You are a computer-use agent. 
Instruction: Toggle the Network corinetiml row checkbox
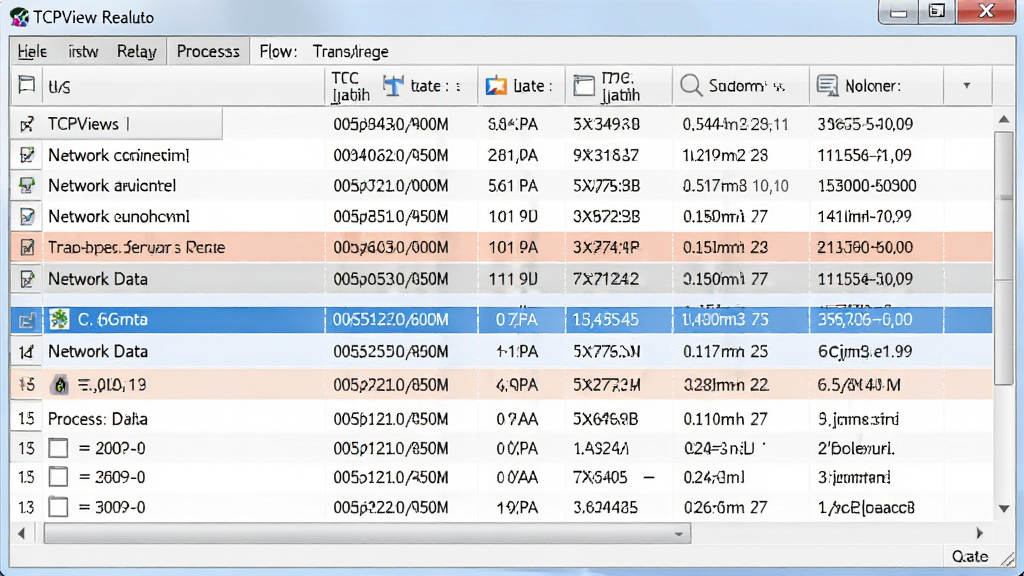point(27,155)
